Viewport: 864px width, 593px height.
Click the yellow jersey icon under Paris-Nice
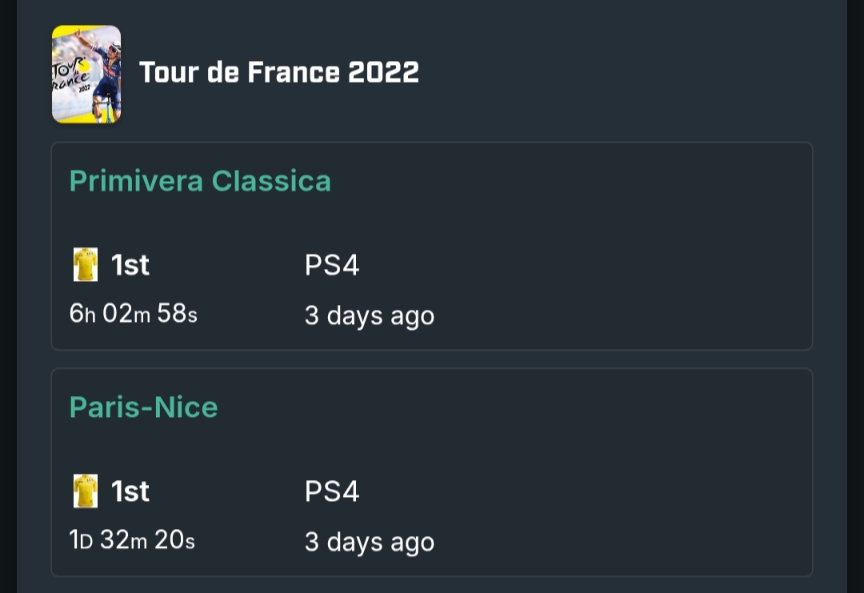pos(86,491)
